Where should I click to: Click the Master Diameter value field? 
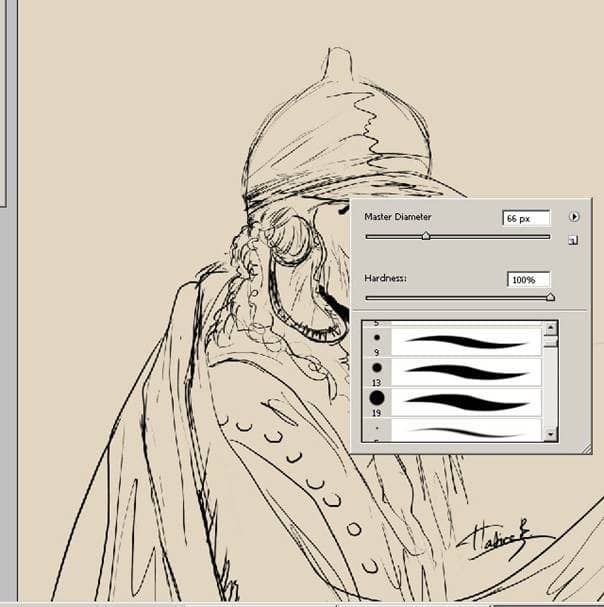pyautogui.click(x=526, y=218)
